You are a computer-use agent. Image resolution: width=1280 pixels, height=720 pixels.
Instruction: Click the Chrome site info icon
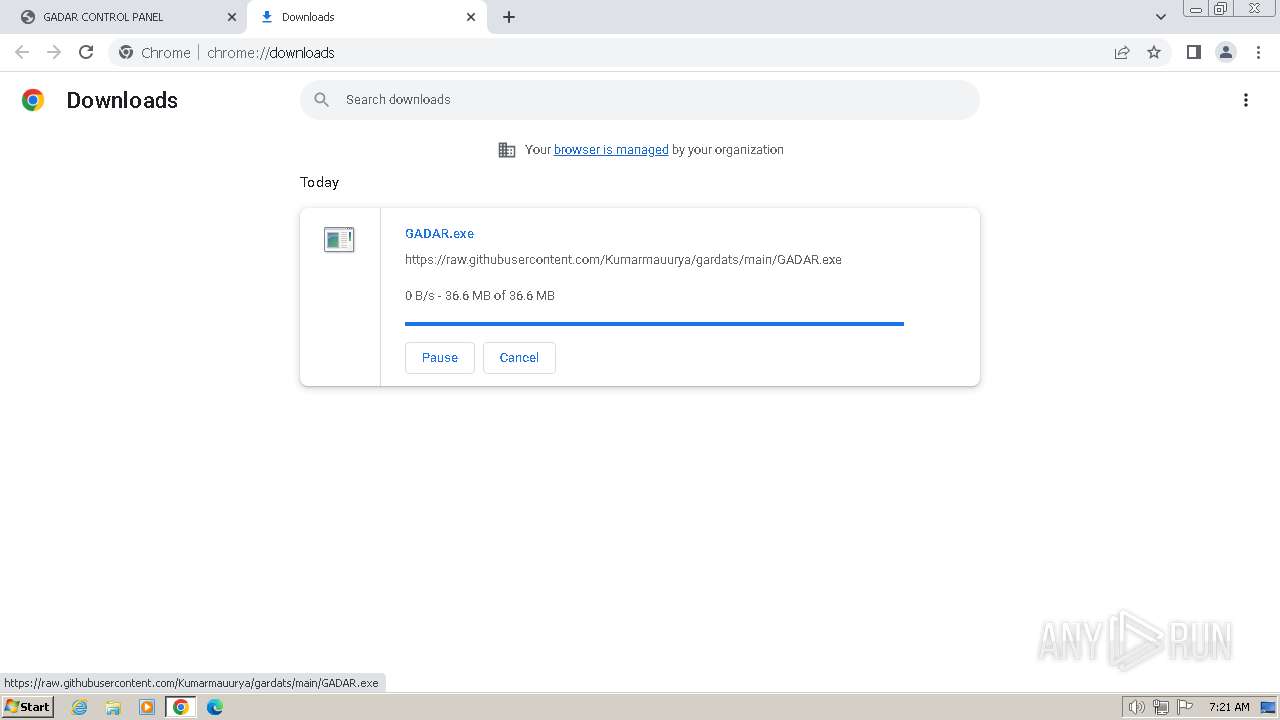(126, 52)
